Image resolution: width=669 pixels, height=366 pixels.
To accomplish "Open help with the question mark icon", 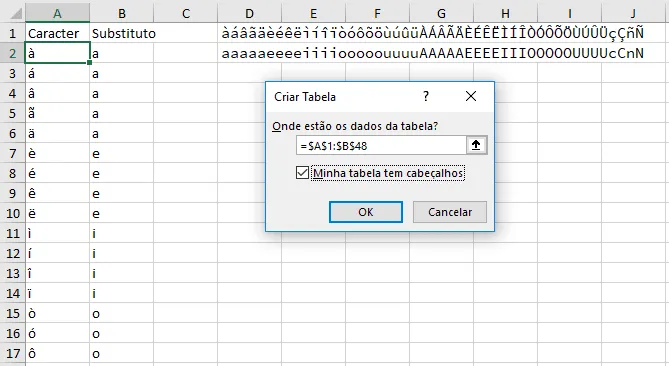I will coord(425,96).
